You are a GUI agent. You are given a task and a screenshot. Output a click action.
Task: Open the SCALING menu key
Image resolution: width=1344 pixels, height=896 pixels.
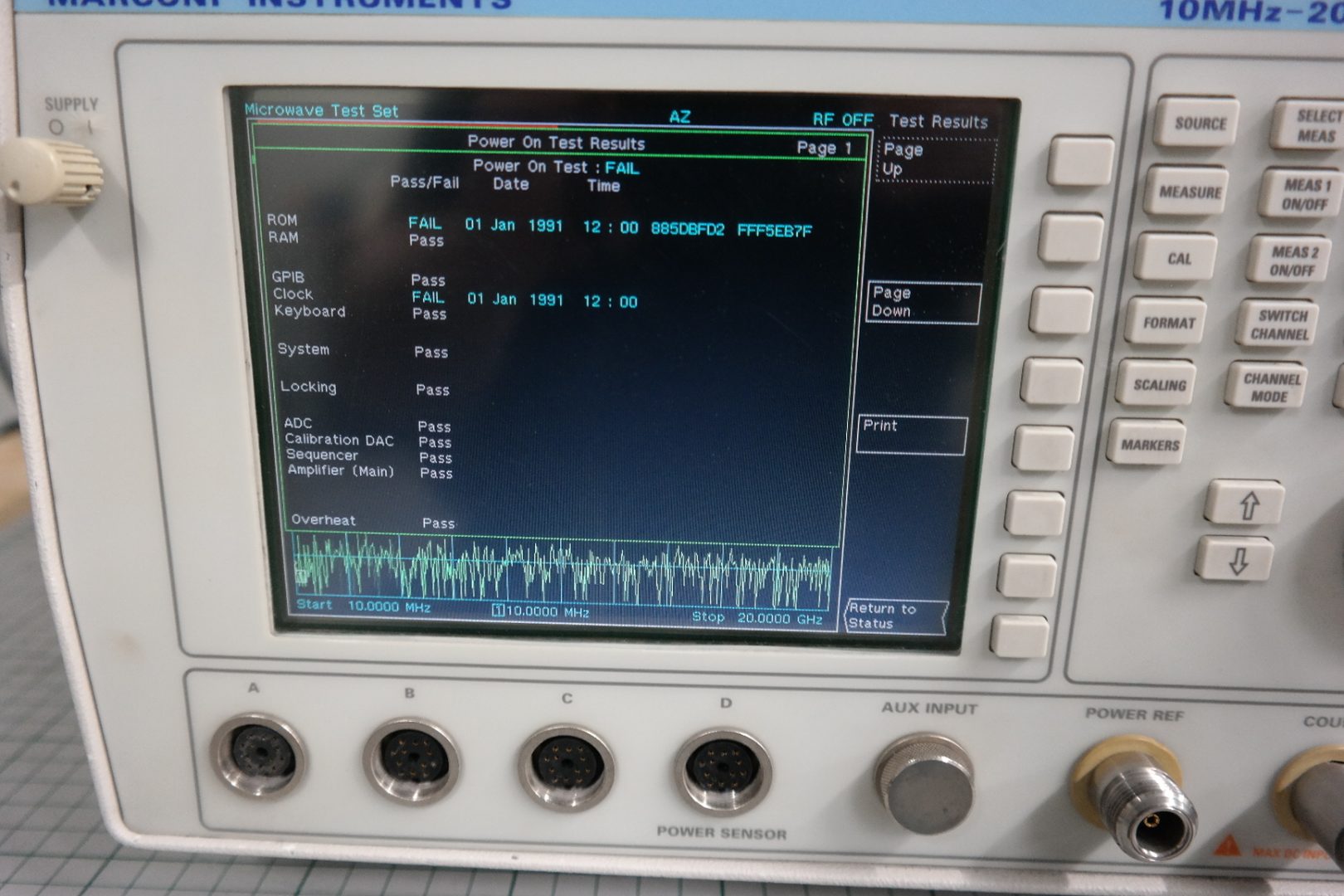(1159, 385)
